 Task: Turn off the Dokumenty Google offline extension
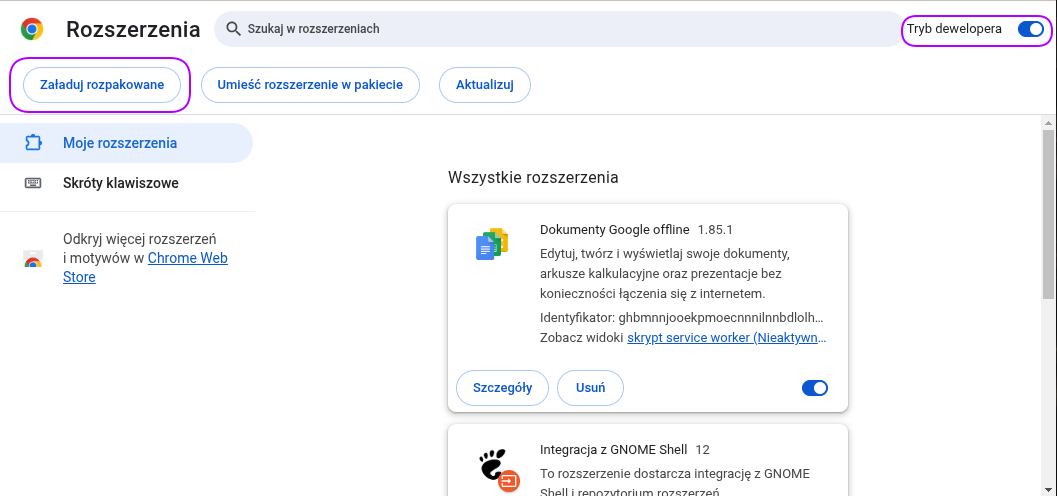tap(815, 388)
